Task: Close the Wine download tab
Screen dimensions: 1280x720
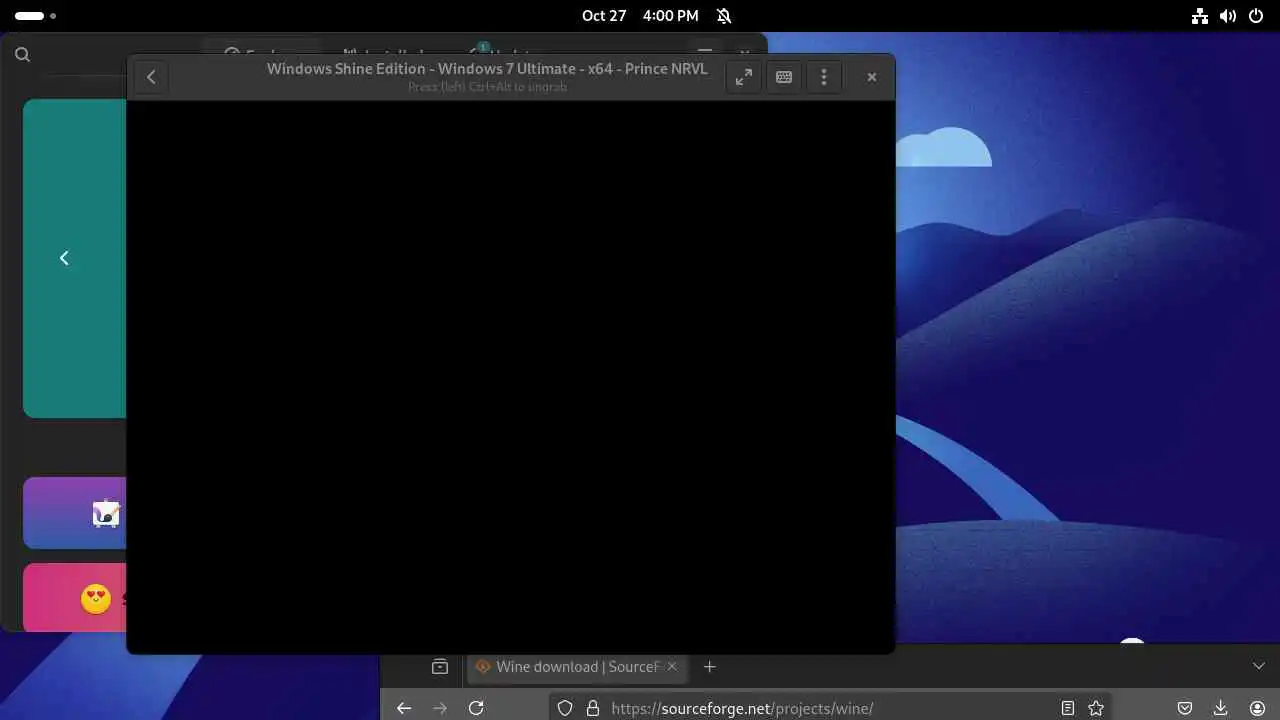Action: [672, 667]
